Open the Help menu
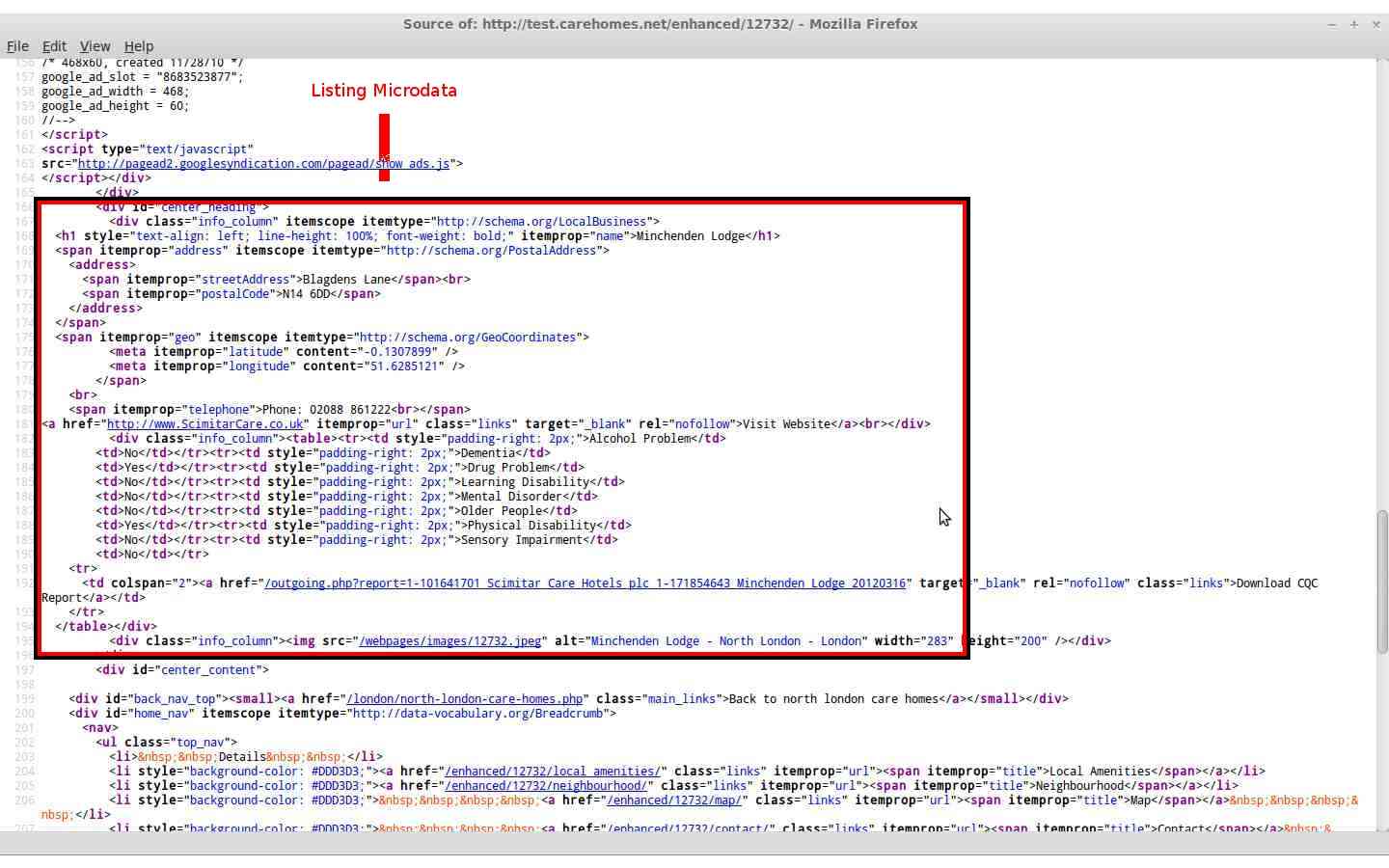The width and height of the screenshot is (1389, 868). [139, 45]
